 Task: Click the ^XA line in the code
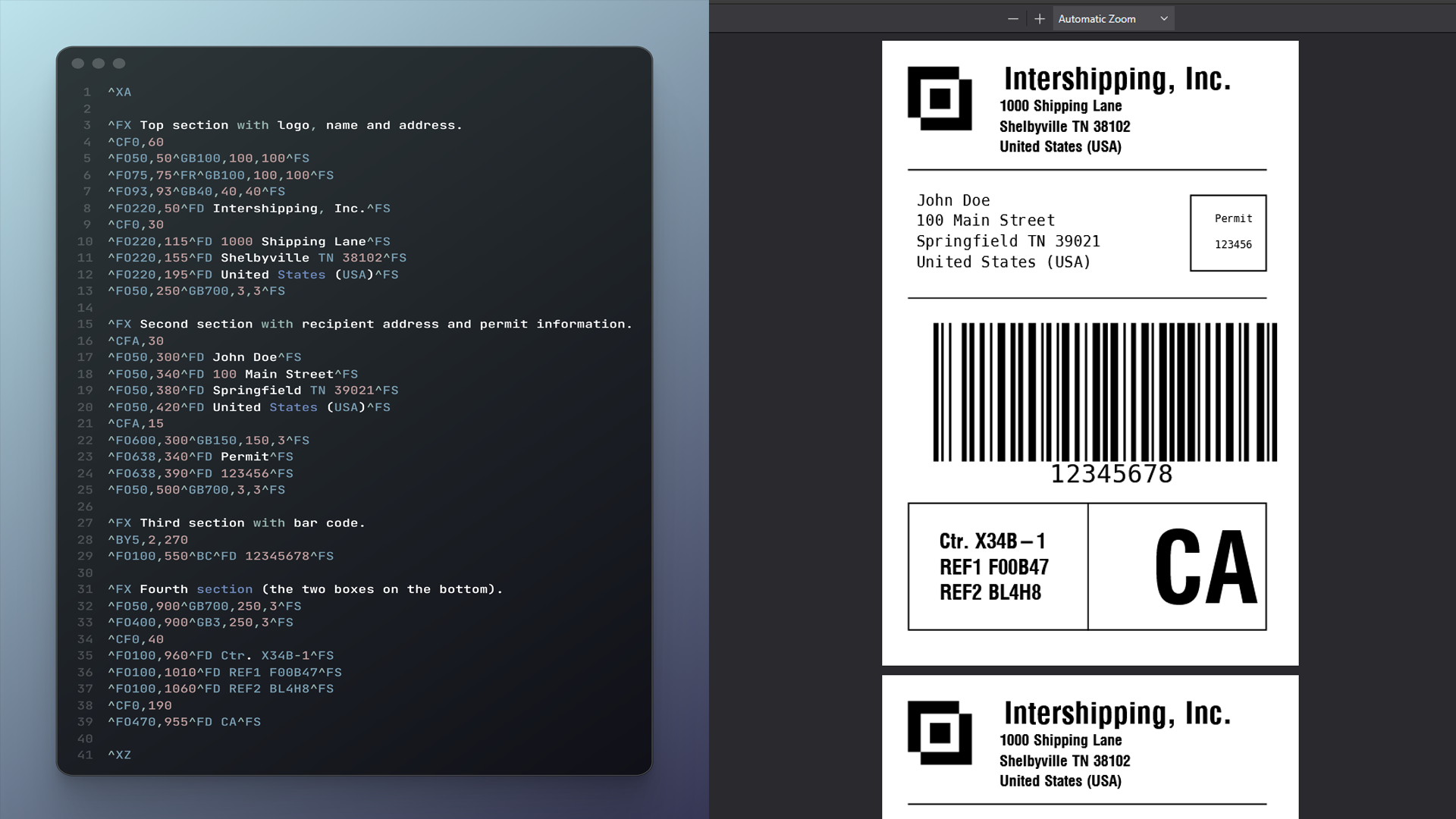click(x=119, y=92)
